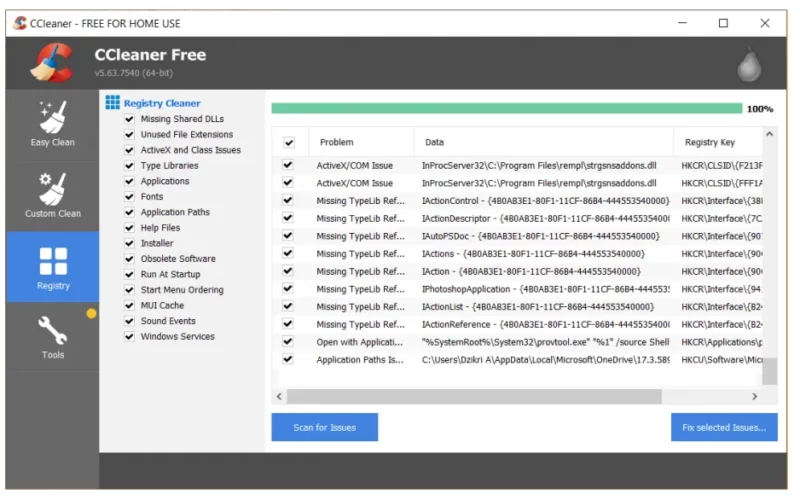Click the CCleaner logo in the header
Viewport: 800px width, 500px height.
tap(51, 63)
